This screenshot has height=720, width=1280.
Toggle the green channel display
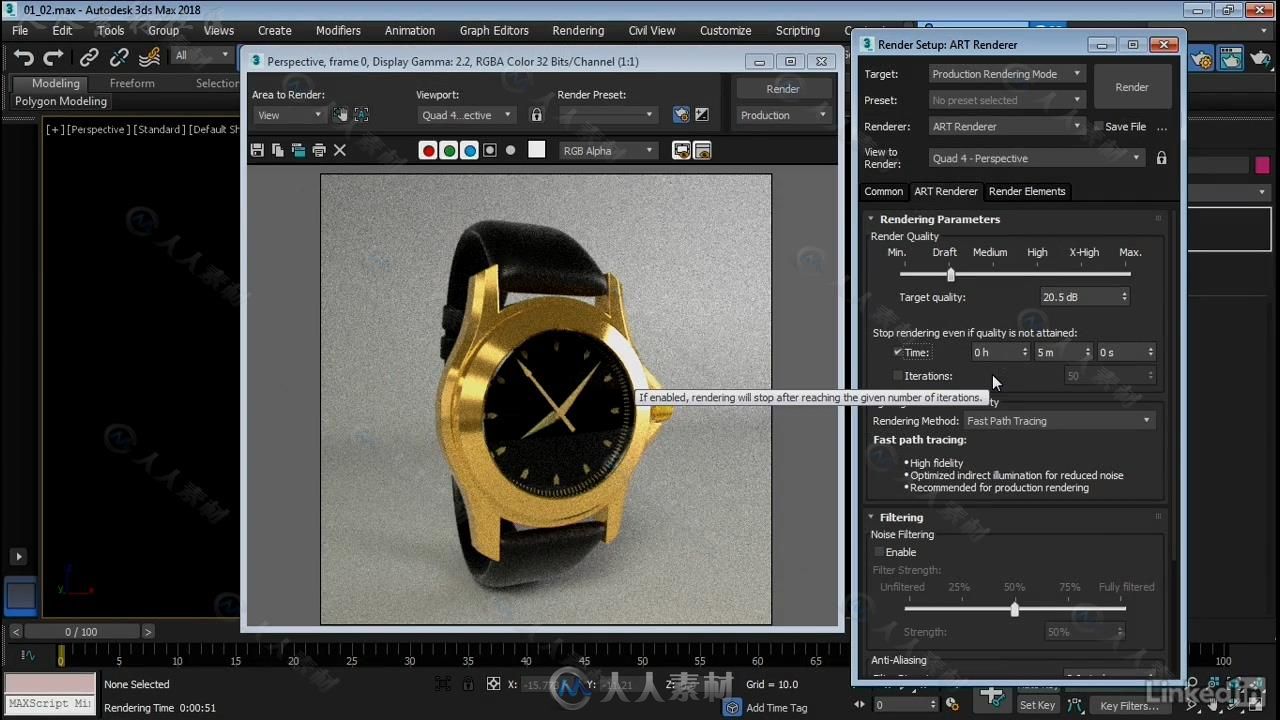click(x=449, y=150)
